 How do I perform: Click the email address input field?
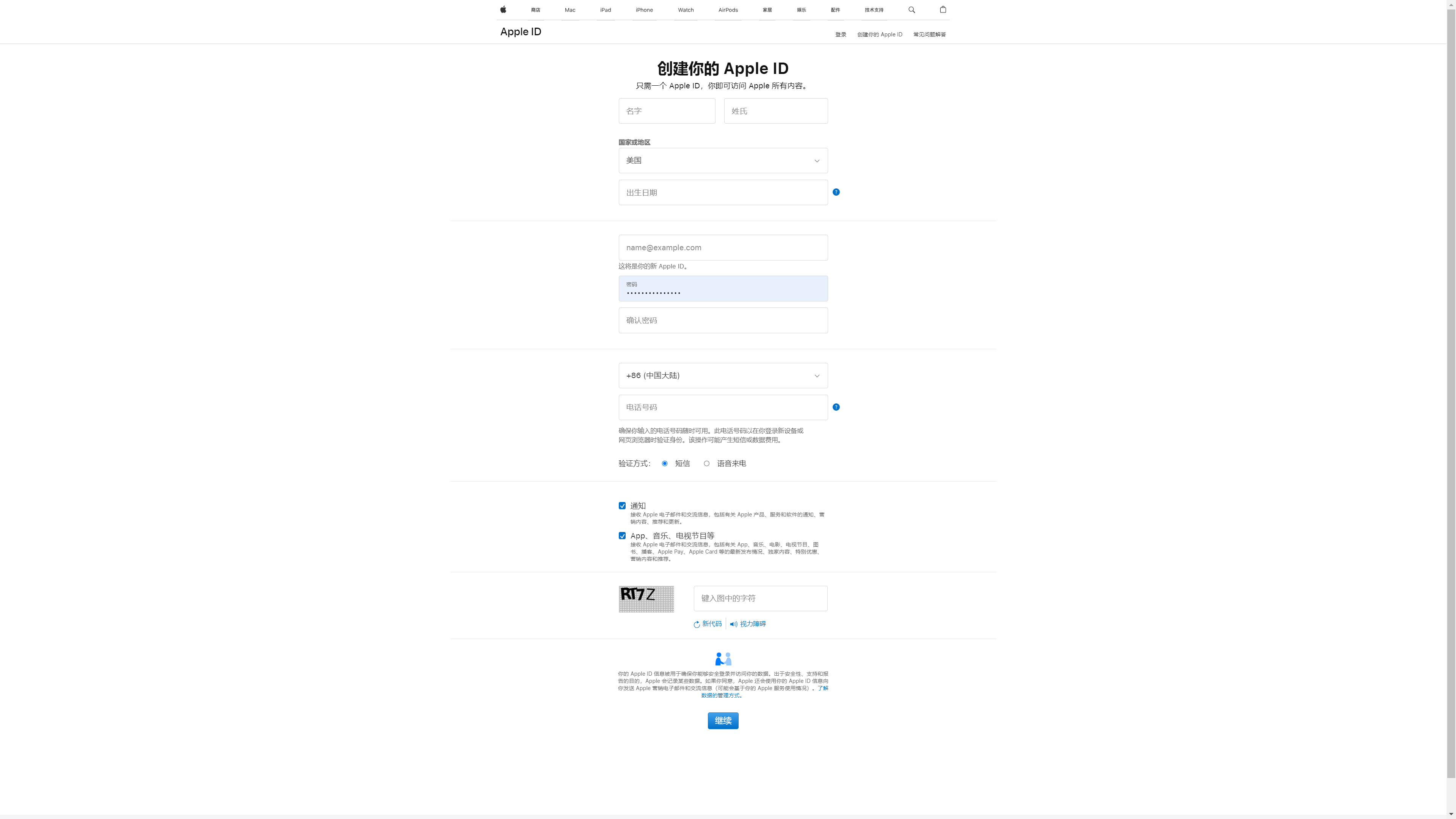pyautogui.click(x=722, y=247)
